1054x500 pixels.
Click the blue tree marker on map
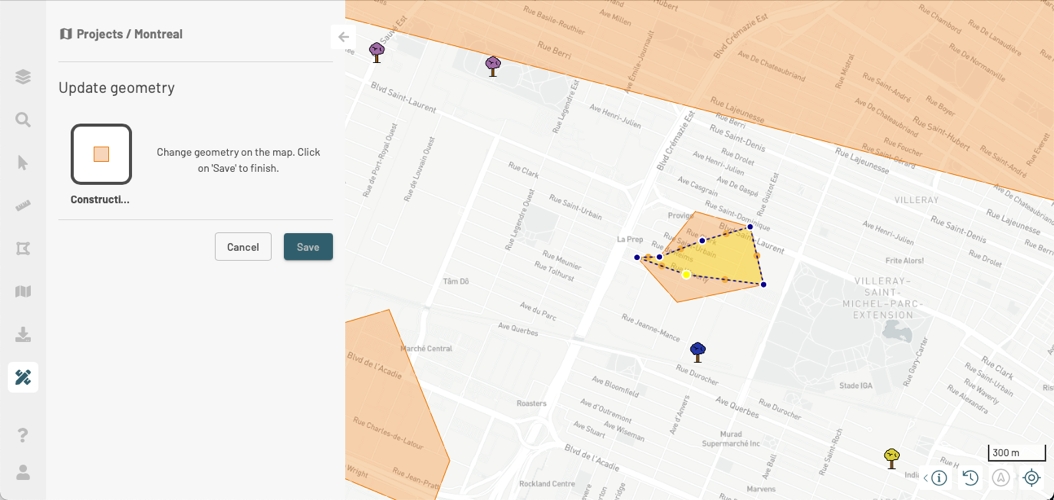698,351
